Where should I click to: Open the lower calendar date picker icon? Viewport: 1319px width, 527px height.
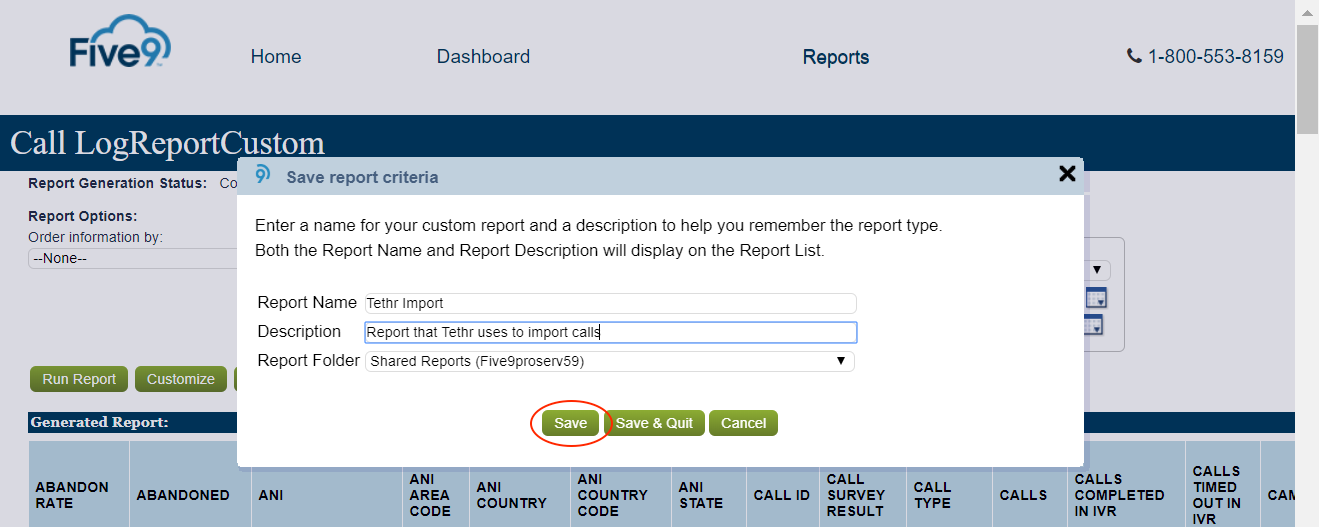[1093, 325]
